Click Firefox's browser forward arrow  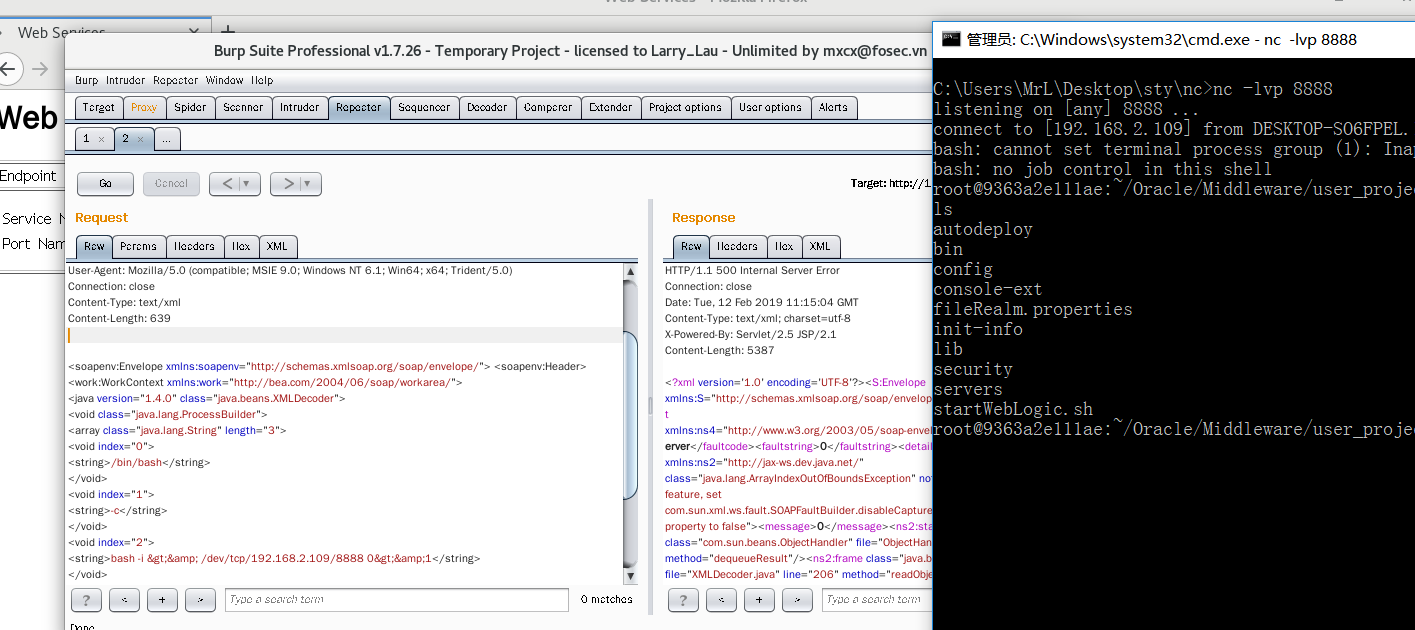coord(40,69)
